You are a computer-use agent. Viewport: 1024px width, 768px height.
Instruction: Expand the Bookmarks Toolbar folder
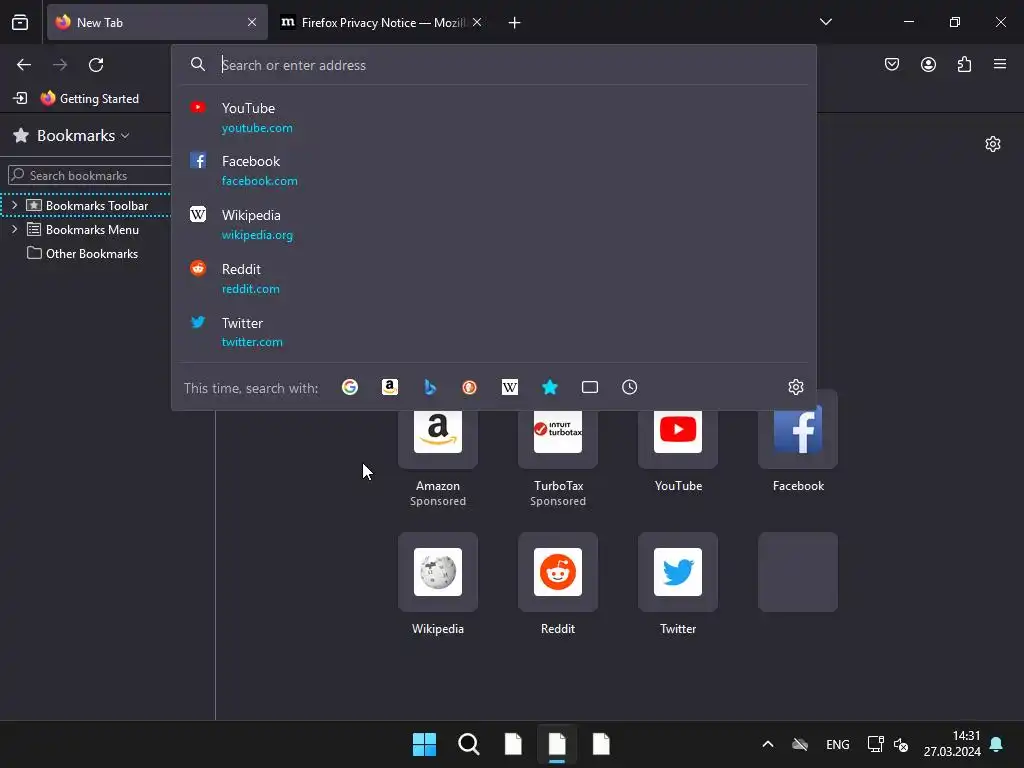[14, 205]
